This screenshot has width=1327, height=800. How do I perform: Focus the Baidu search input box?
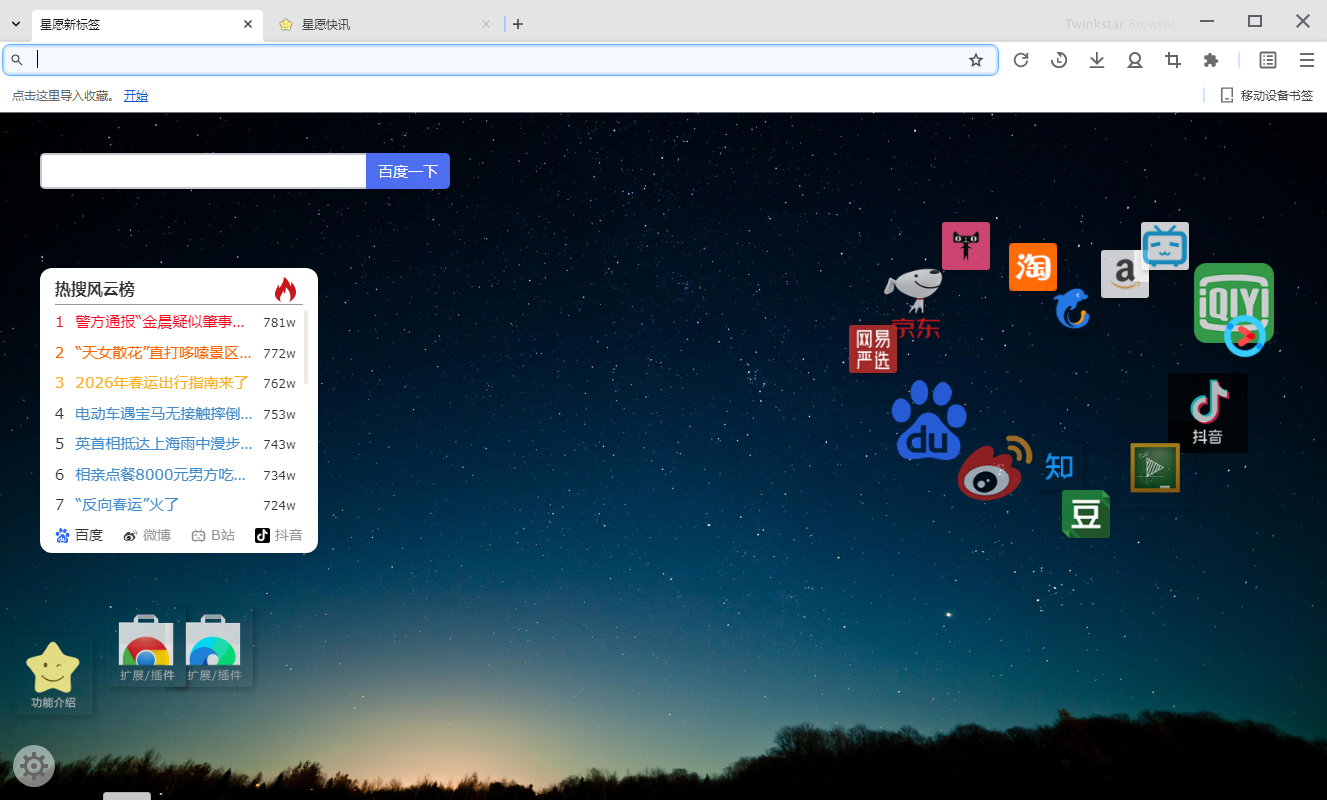[203, 171]
